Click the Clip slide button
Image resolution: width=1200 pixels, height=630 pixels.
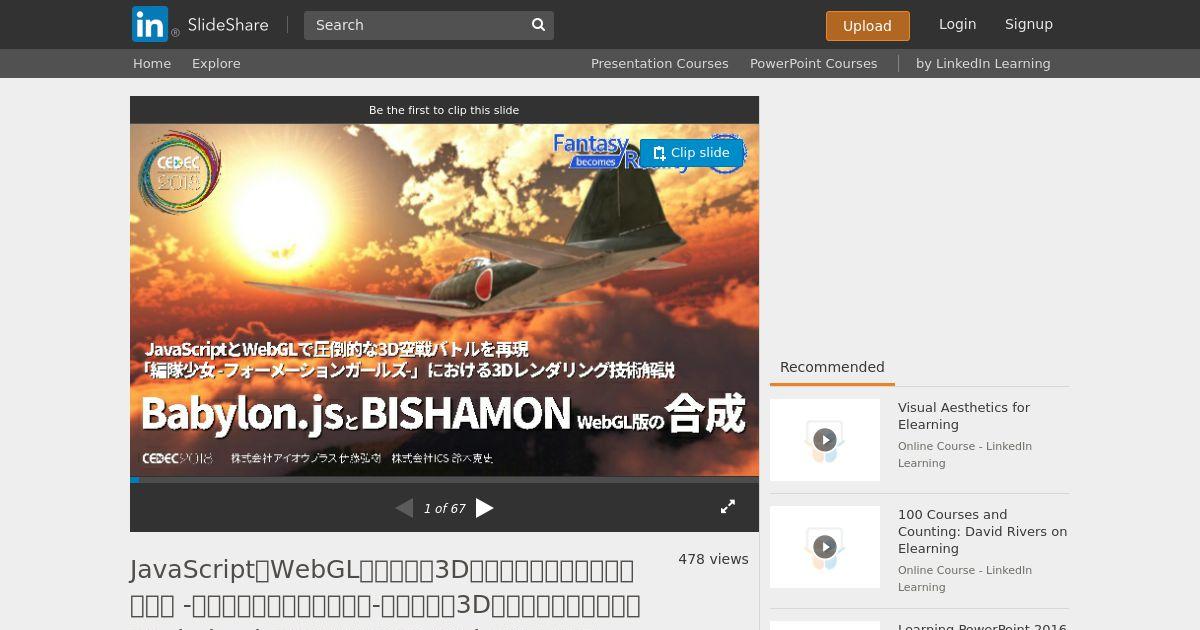coord(691,153)
